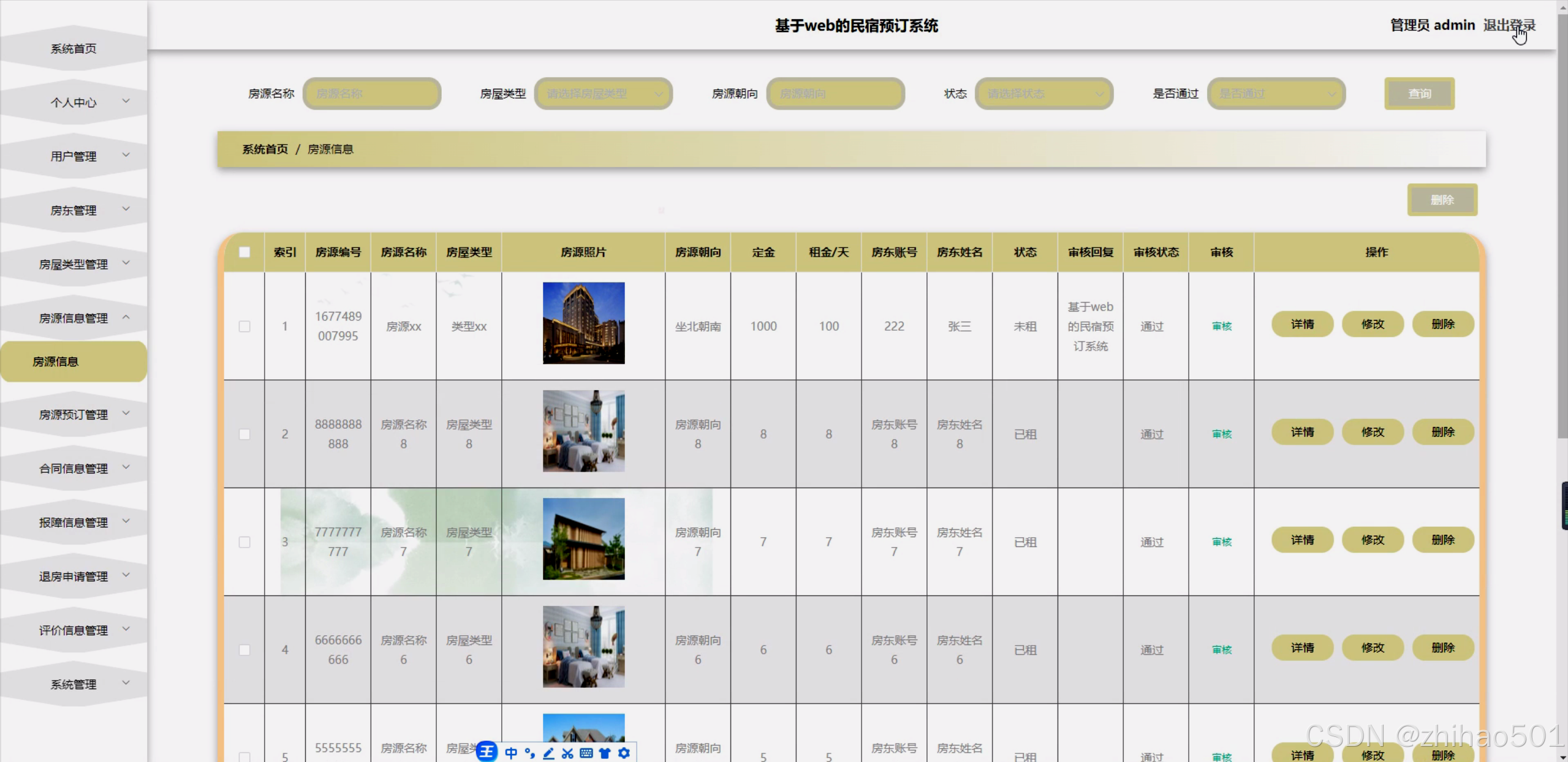Collapse the 房源信息管理 sidebar section
Screen dimensions: 1568x762
[x=74, y=317]
